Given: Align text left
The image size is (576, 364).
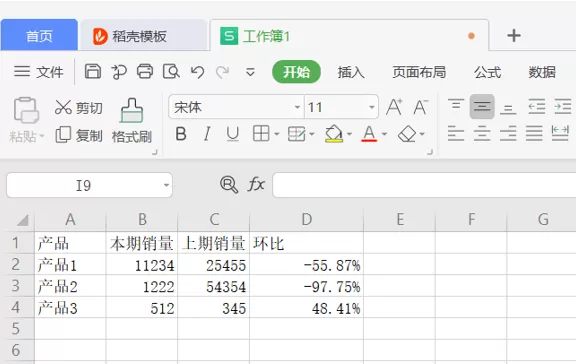Looking at the screenshot, I should pos(456,133).
